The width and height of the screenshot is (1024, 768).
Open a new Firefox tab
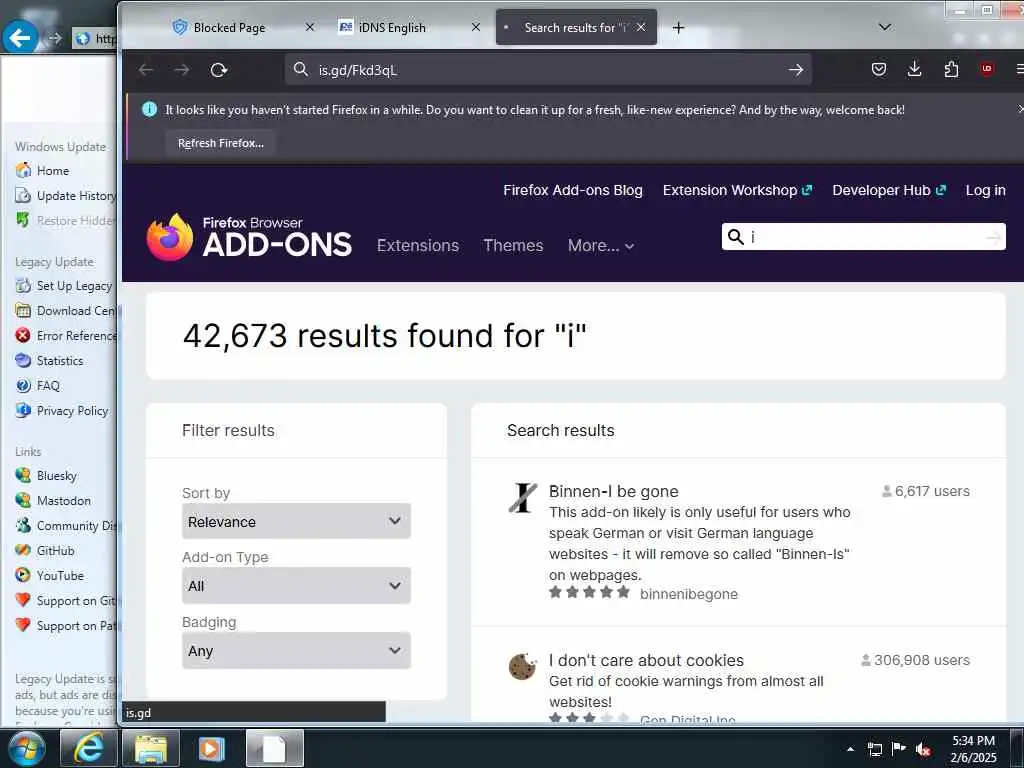click(679, 27)
